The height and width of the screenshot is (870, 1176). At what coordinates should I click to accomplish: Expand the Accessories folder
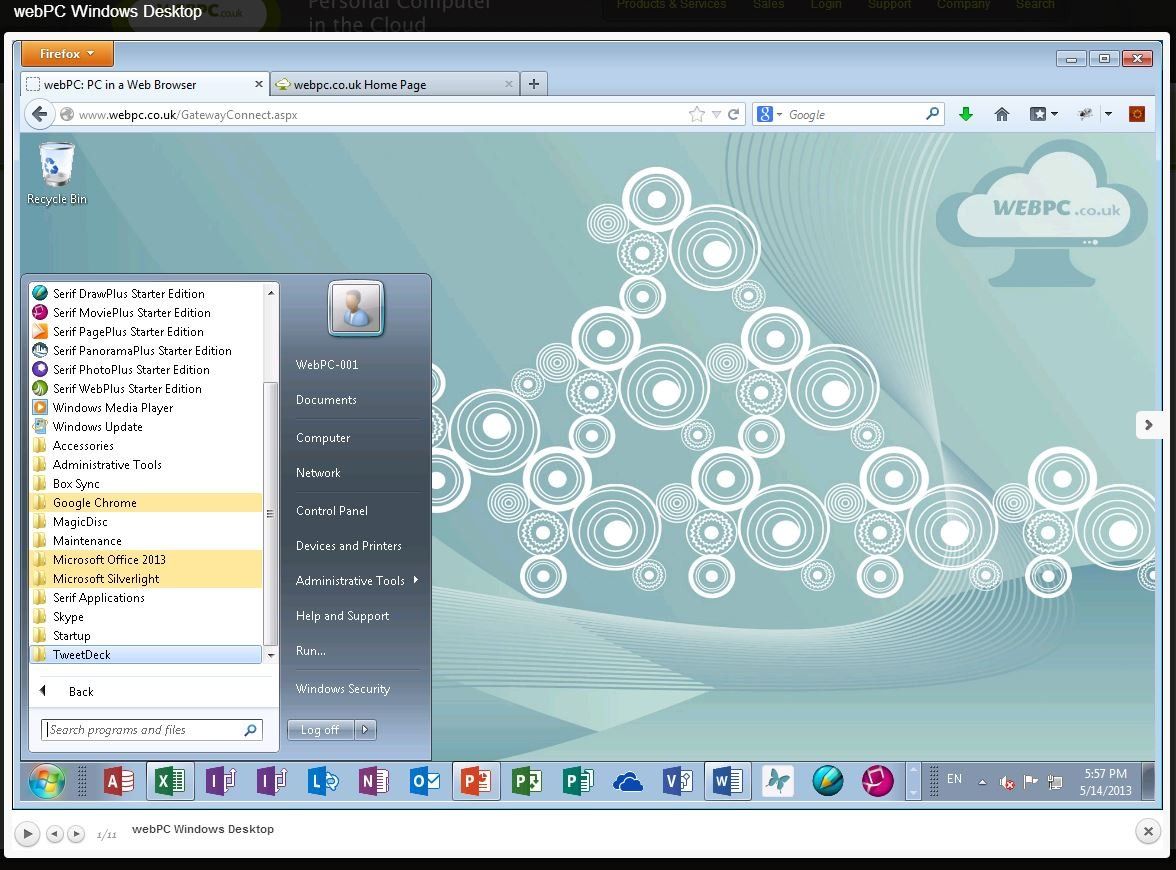[x=146, y=446]
